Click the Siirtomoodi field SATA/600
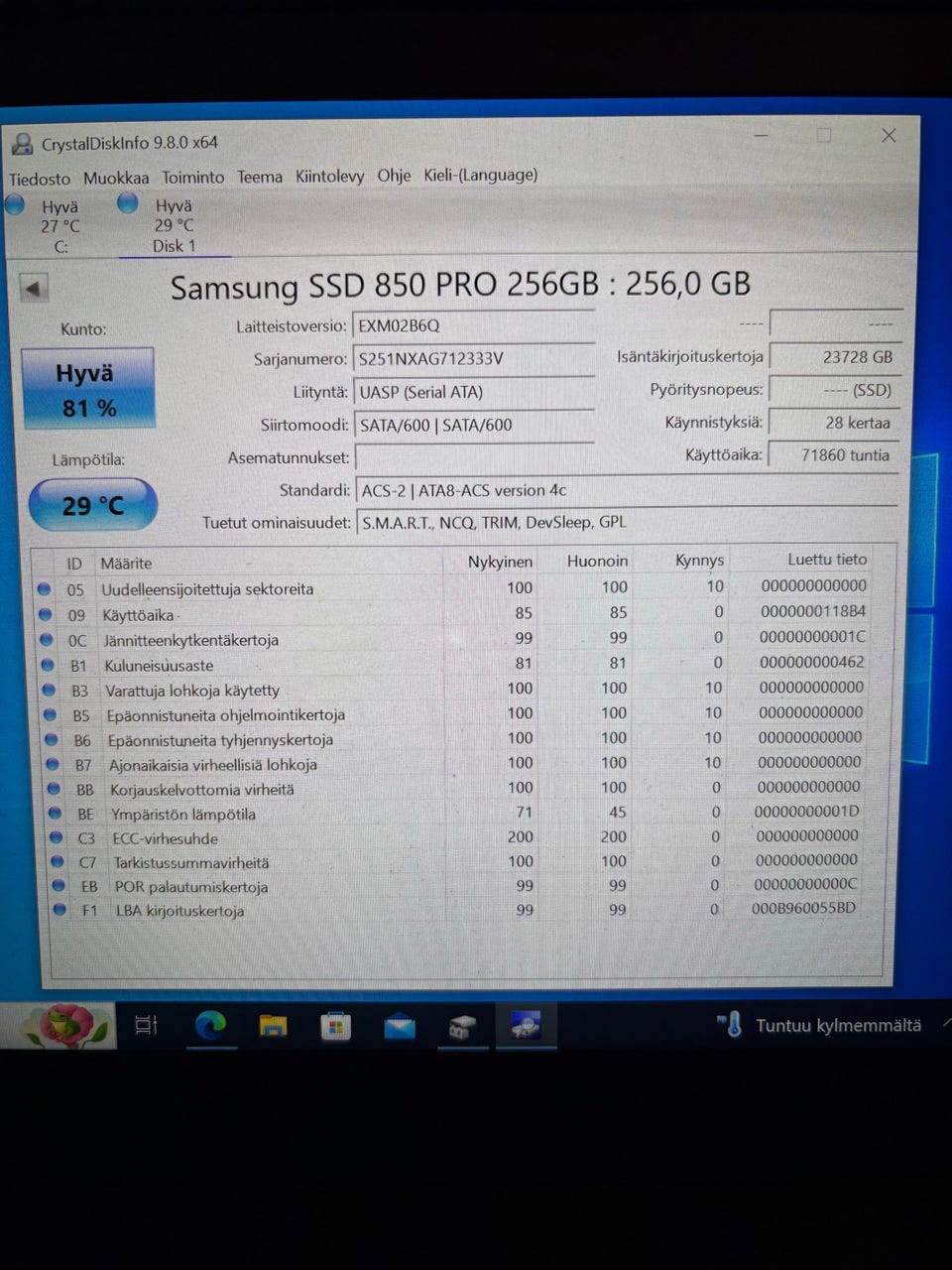Image resolution: width=952 pixels, height=1270 pixels. pos(474,425)
